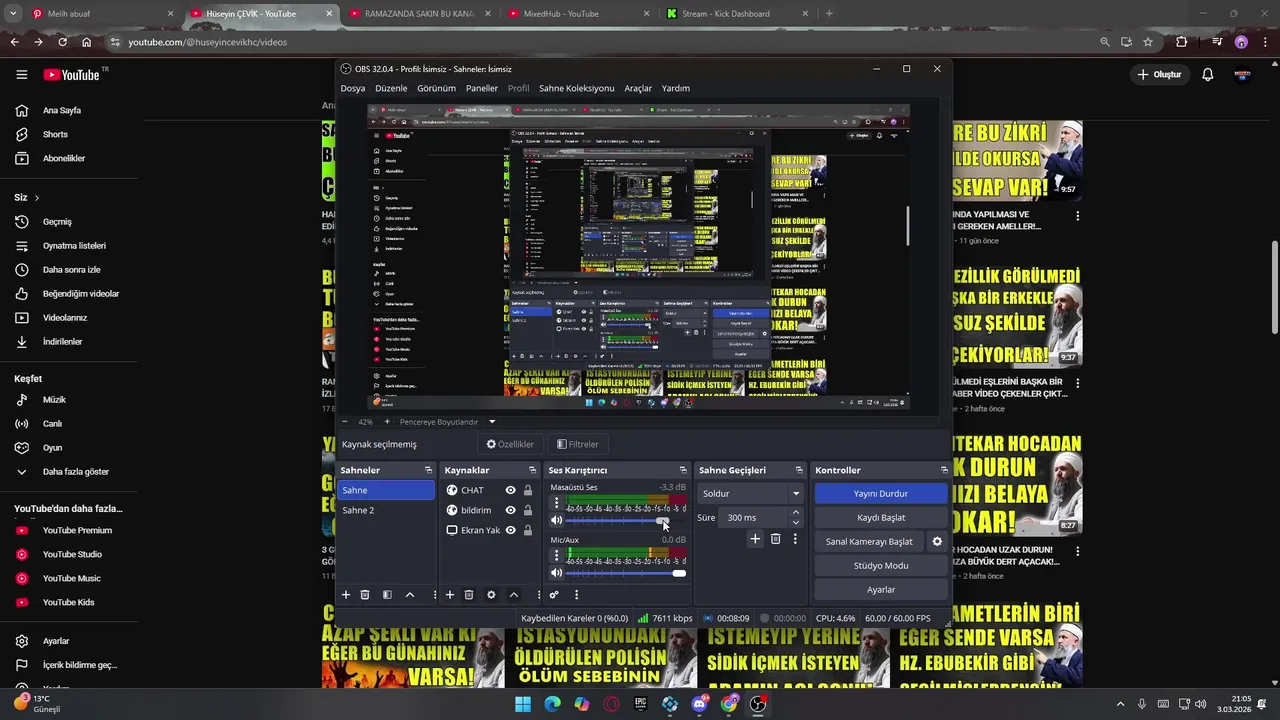Open preview scaling dropdown arrow
The width and height of the screenshot is (1280, 720).
(x=492, y=422)
